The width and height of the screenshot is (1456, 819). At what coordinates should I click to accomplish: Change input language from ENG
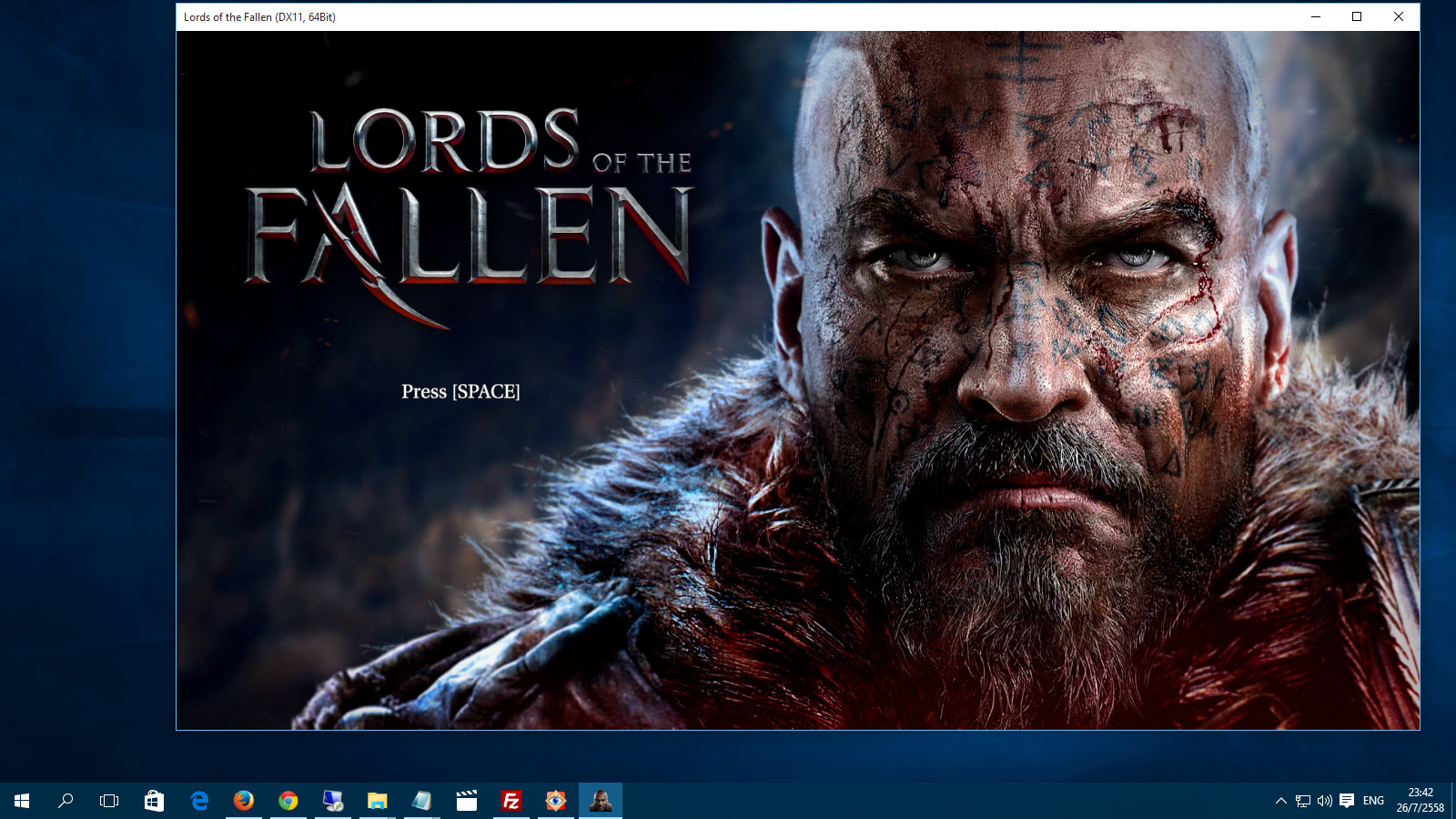click(x=1373, y=801)
